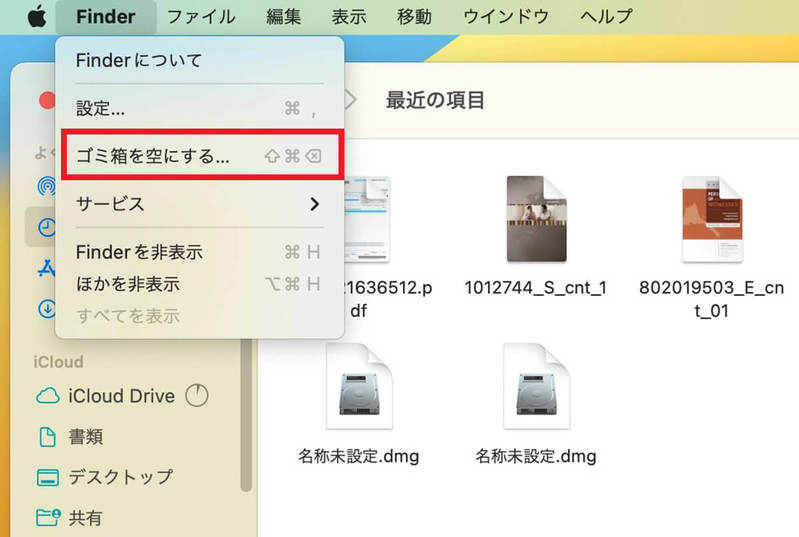Open 共有 in sidebar
The height and width of the screenshot is (537, 799).
coord(122,518)
